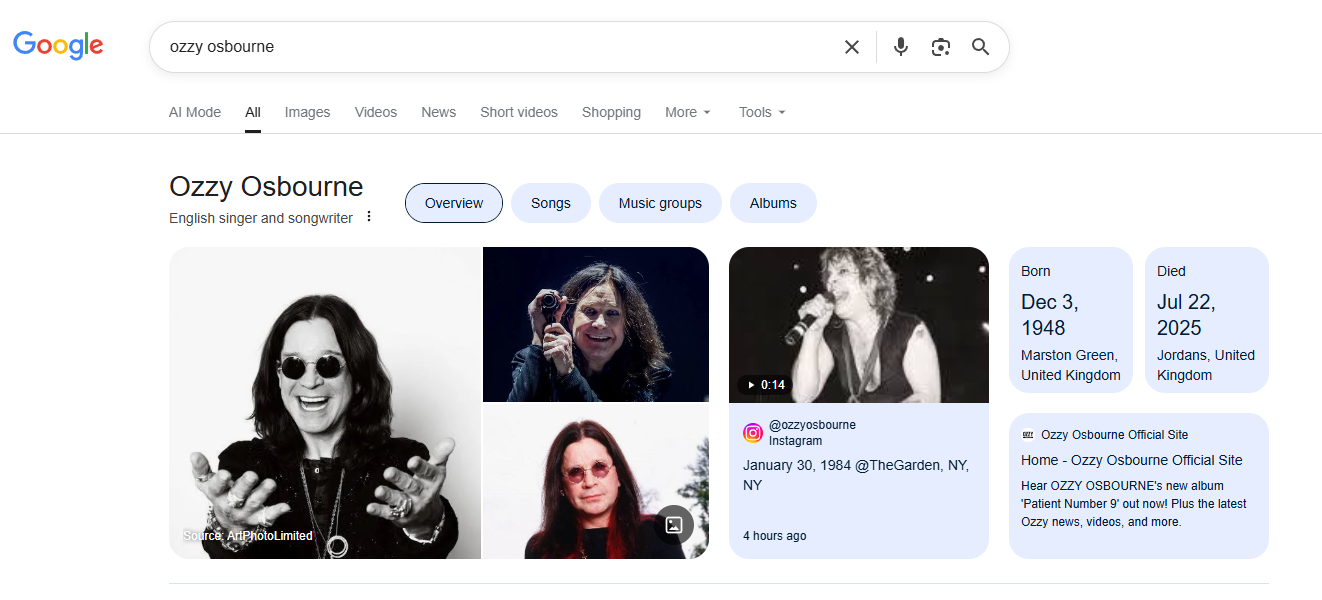
Task: Clear the search box with X icon
Action: [852, 47]
